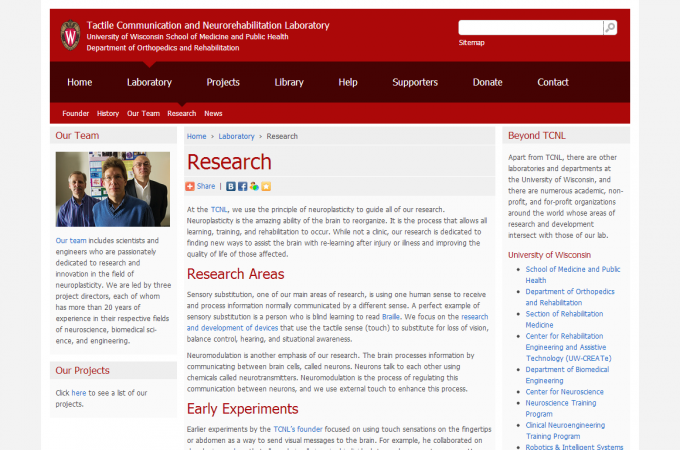This screenshot has height=450, width=680.
Task: Open the Projects menu item
Action: [x=223, y=82]
